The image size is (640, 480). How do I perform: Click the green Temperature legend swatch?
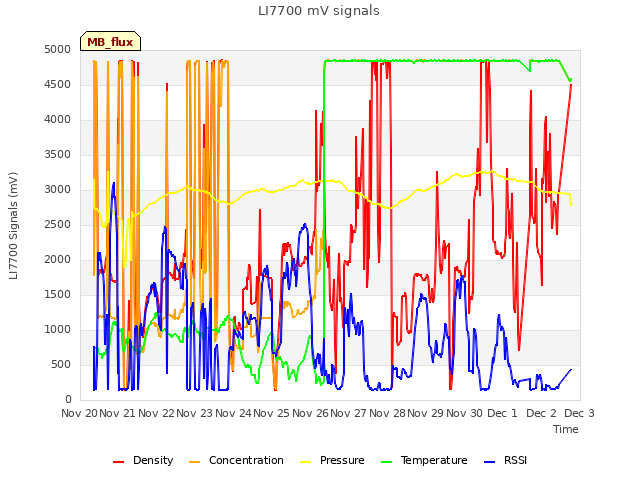(386, 462)
